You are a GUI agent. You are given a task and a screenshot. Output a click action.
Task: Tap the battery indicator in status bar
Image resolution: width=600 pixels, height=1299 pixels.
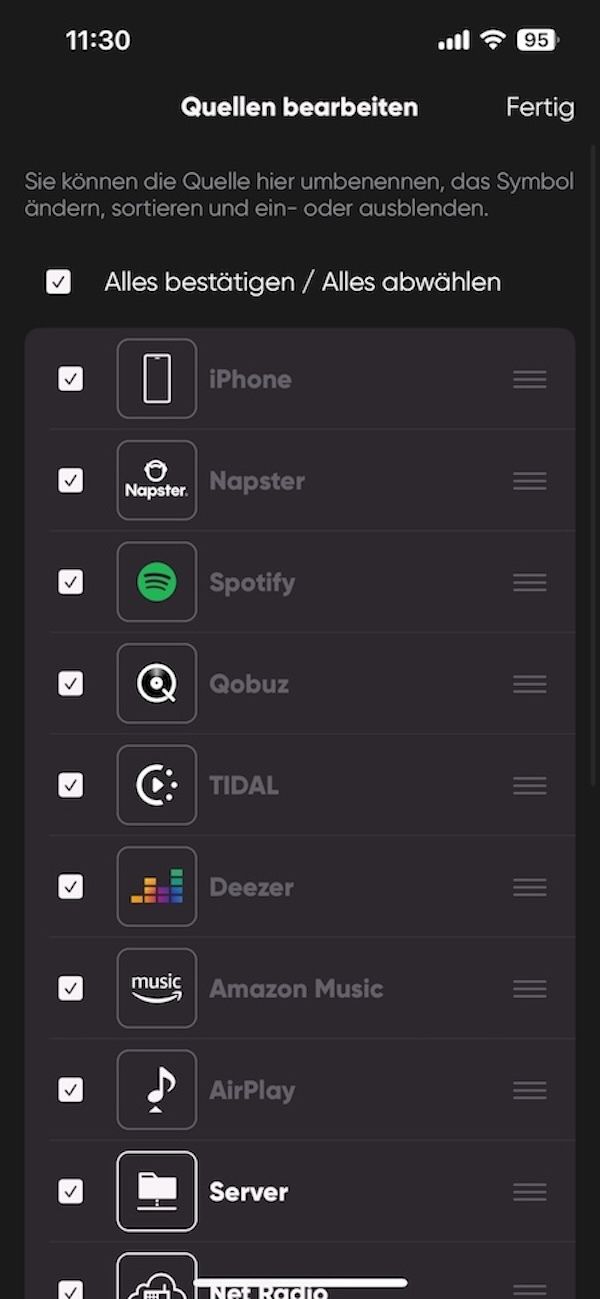click(537, 40)
